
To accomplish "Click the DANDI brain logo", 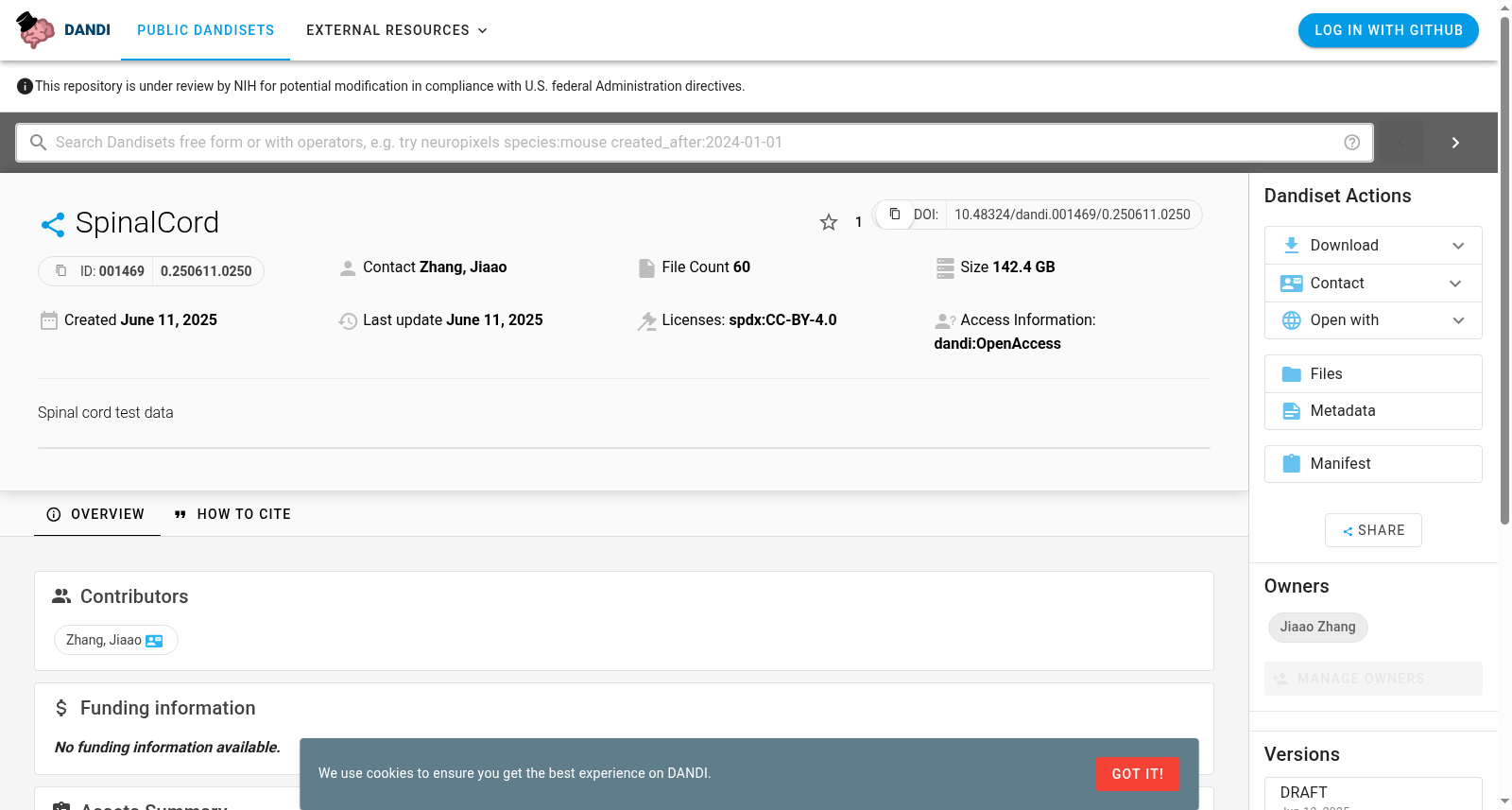I will pyautogui.click(x=36, y=30).
